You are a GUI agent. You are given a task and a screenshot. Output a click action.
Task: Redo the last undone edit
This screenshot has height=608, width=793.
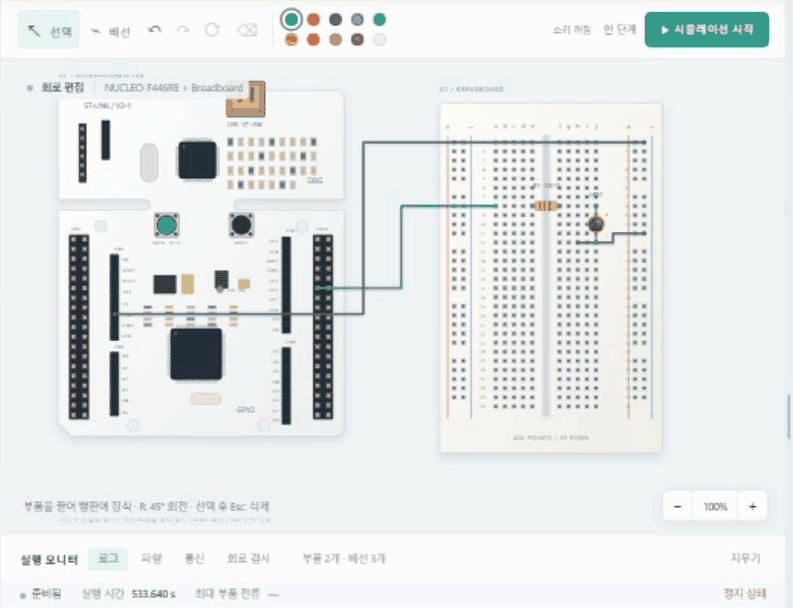[183, 30]
